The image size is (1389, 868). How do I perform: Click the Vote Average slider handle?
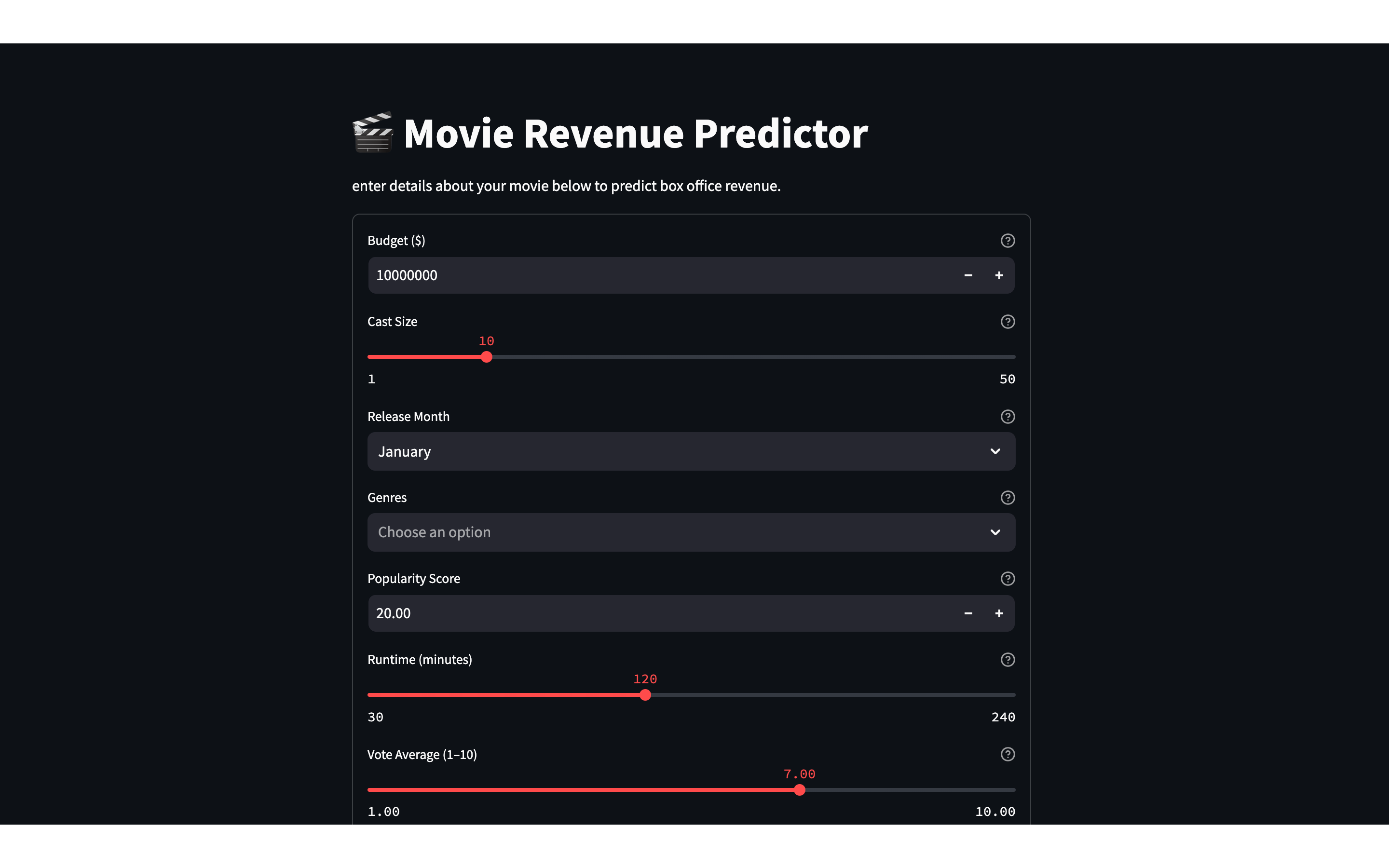click(800, 789)
